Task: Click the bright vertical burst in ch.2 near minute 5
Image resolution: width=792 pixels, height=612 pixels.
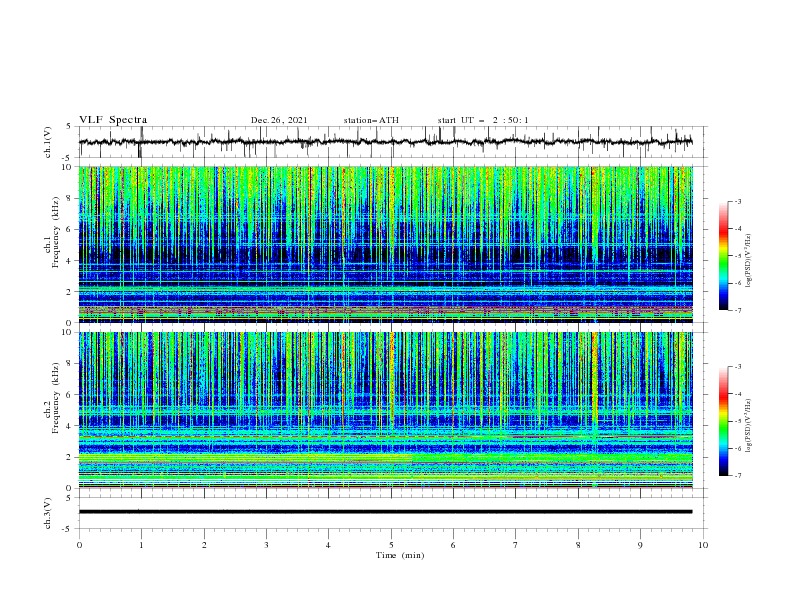Action: click(392, 379)
